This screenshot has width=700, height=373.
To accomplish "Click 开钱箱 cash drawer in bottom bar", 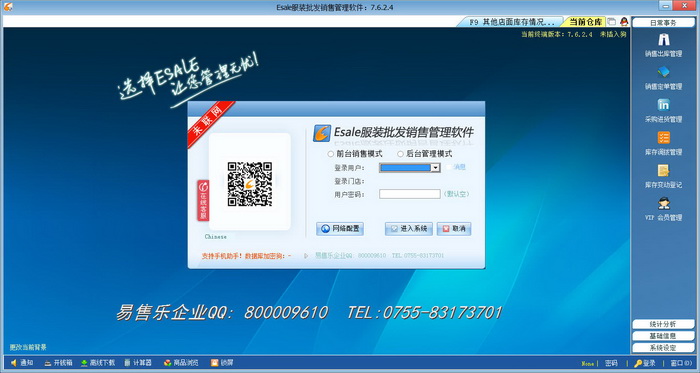I will (x=58, y=363).
